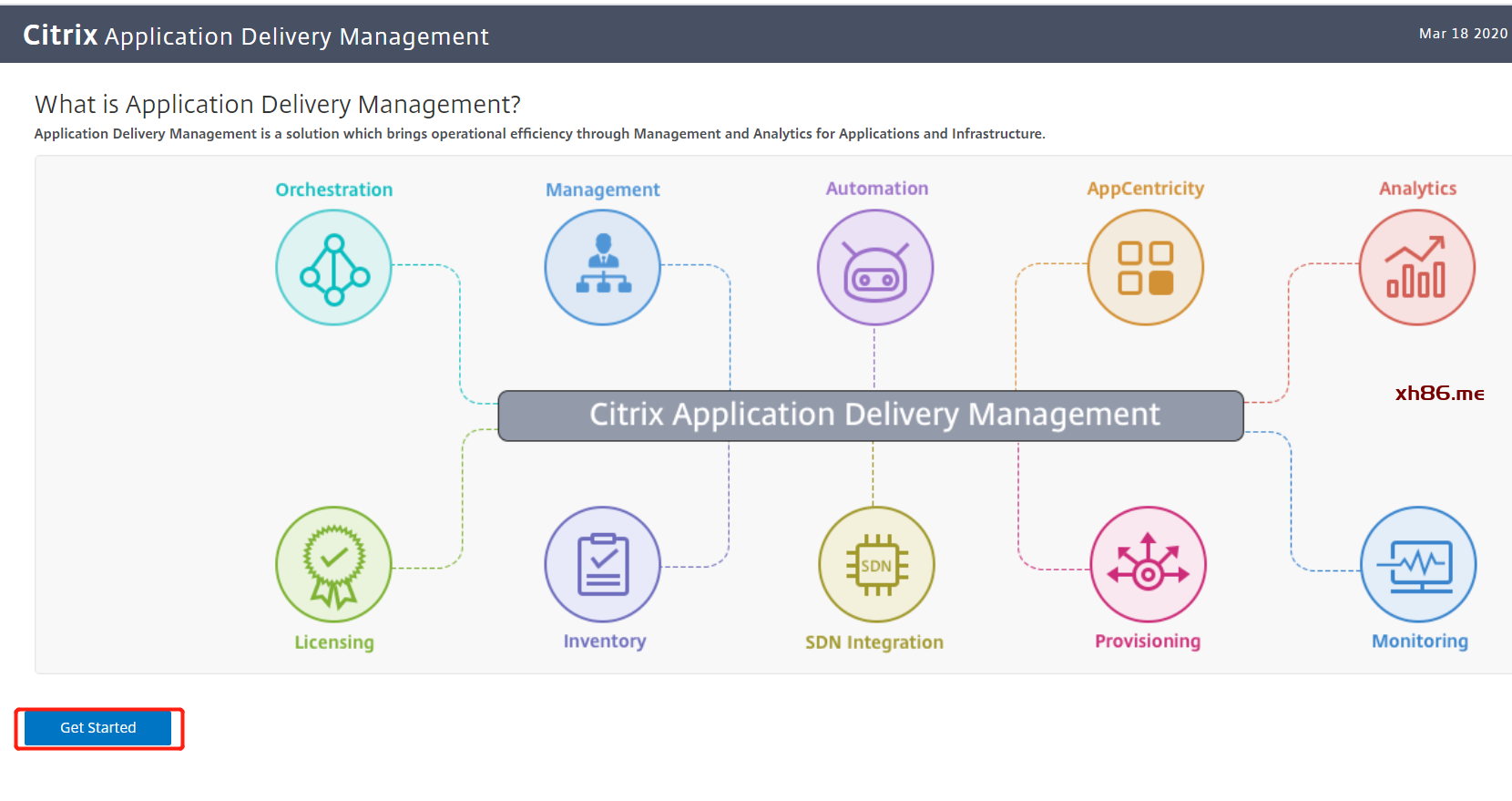This screenshot has height=801, width=1512.
Task: Click the Analytics bar chart icon
Action: click(x=1417, y=267)
